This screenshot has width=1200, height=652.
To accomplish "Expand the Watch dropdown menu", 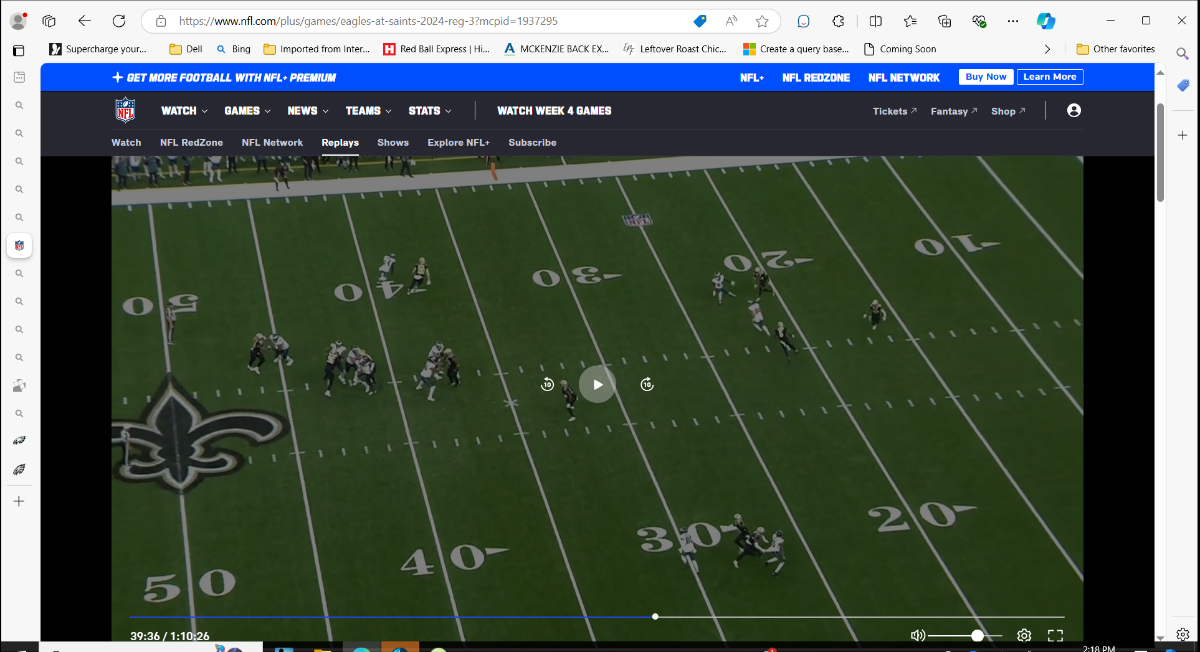I will (184, 111).
